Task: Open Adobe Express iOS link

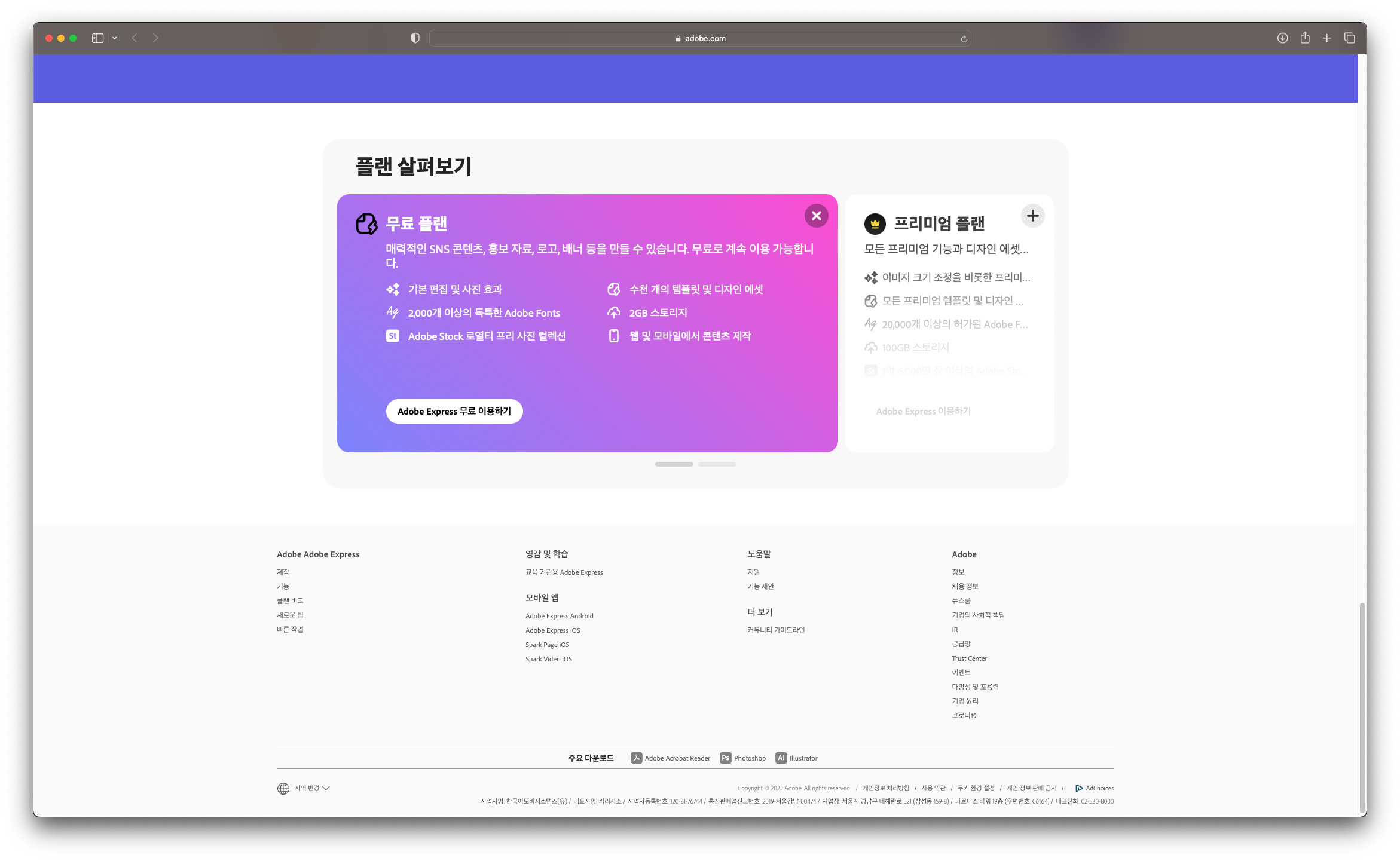Action: [552, 630]
